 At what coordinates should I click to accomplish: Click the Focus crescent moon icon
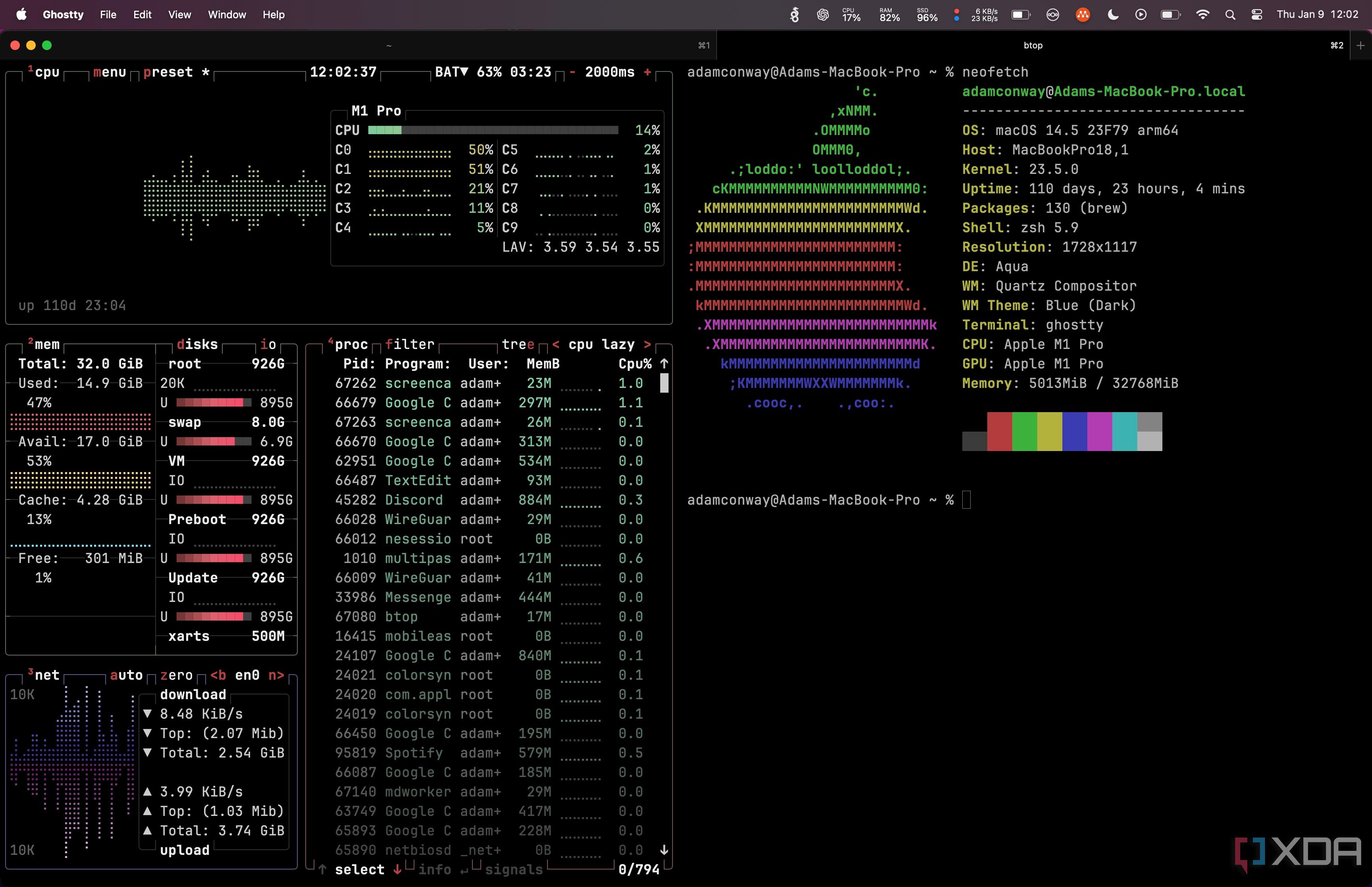tap(1113, 14)
